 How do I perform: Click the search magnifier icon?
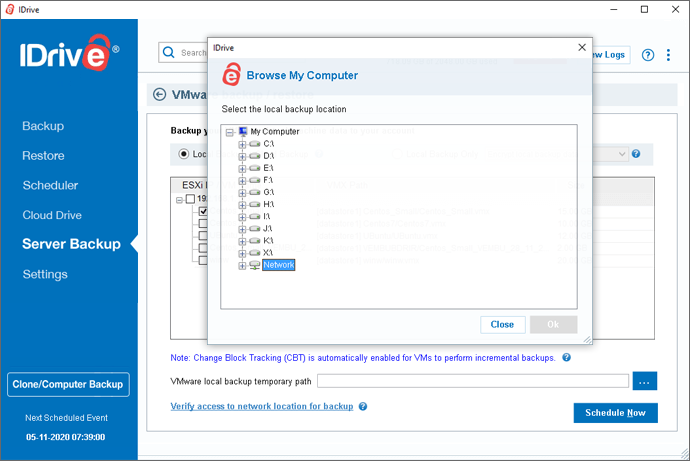(x=169, y=52)
